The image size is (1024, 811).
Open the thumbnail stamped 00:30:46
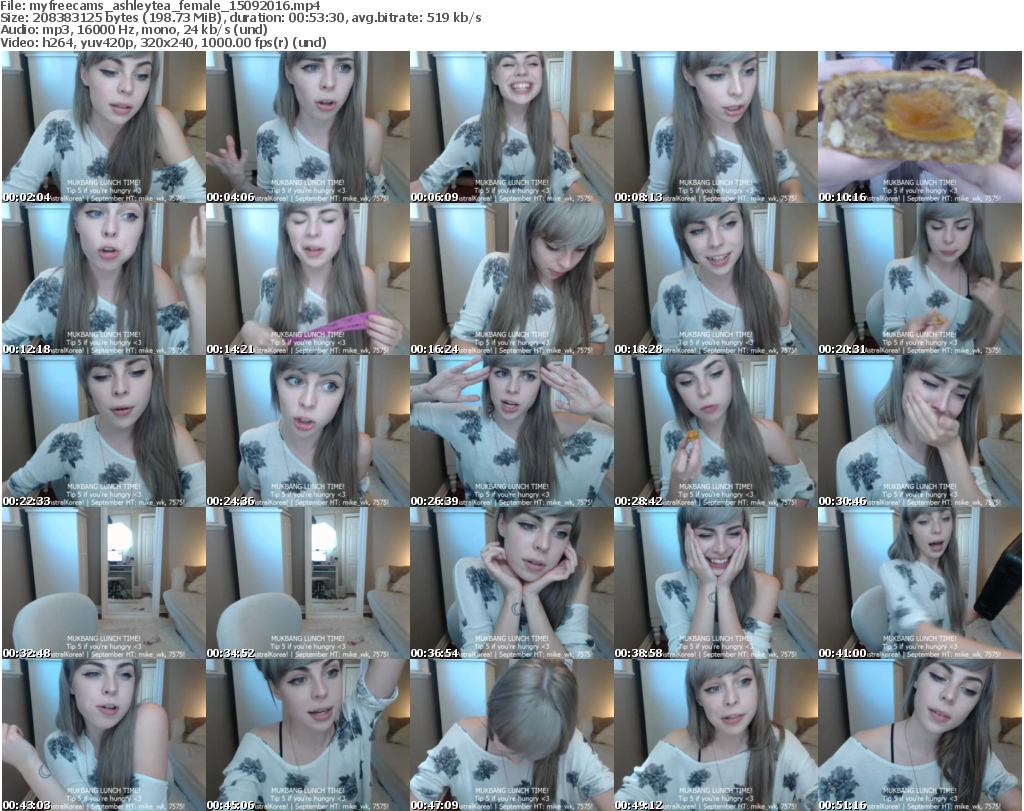coord(920,432)
